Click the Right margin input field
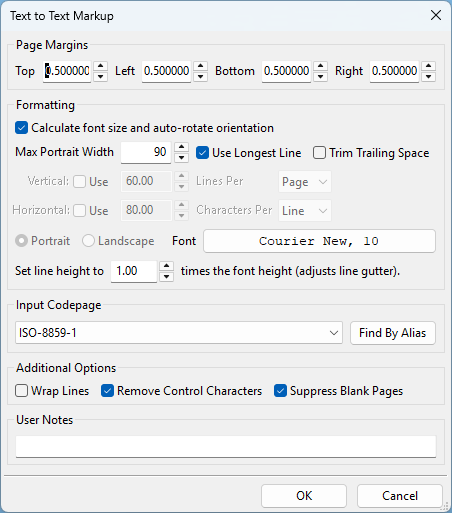The height and width of the screenshot is (513, 452). coord(394,71)
